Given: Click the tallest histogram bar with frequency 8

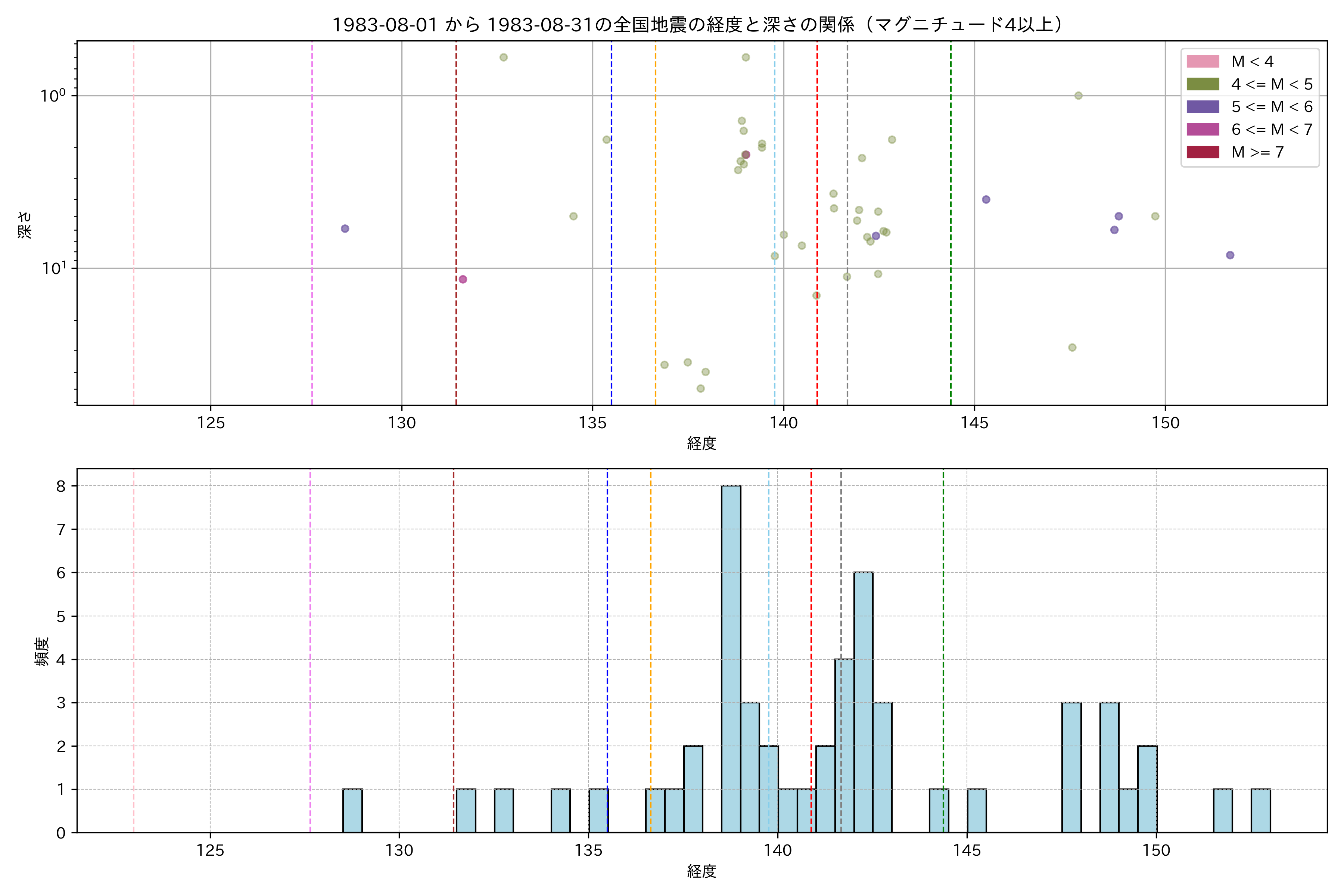Looking at the screenshot, I should click(731, 658).
